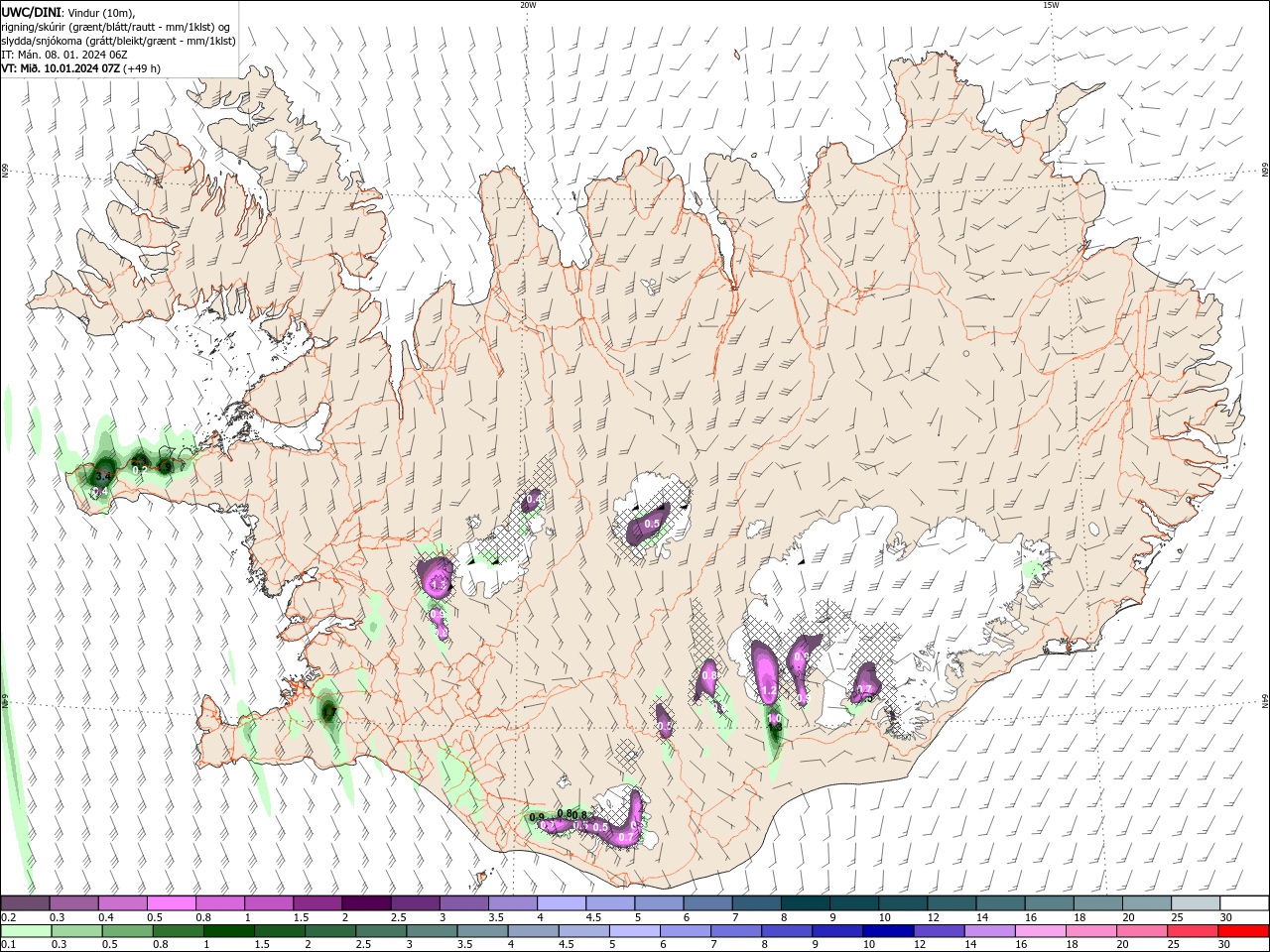Viewport: 1270px width, 952px height.
Task: Click the dark teal 8–9 upper-row swatch
Action: tap(805, 903)
